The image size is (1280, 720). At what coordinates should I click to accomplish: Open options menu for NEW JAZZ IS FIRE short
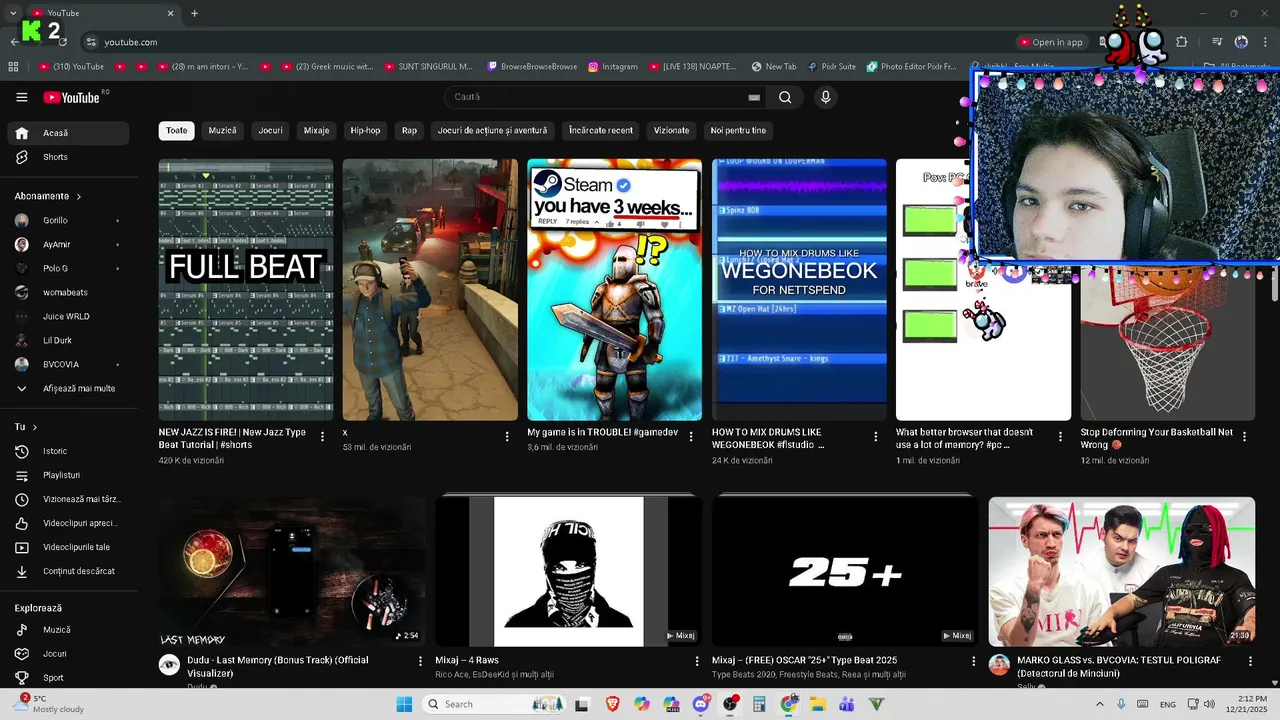coord(322,437)
